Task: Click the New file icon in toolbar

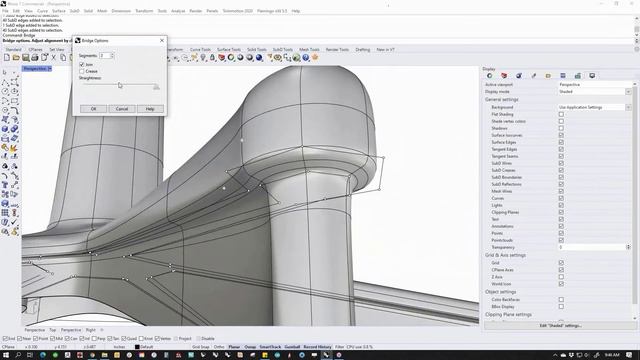Action: tap(7, 58)
